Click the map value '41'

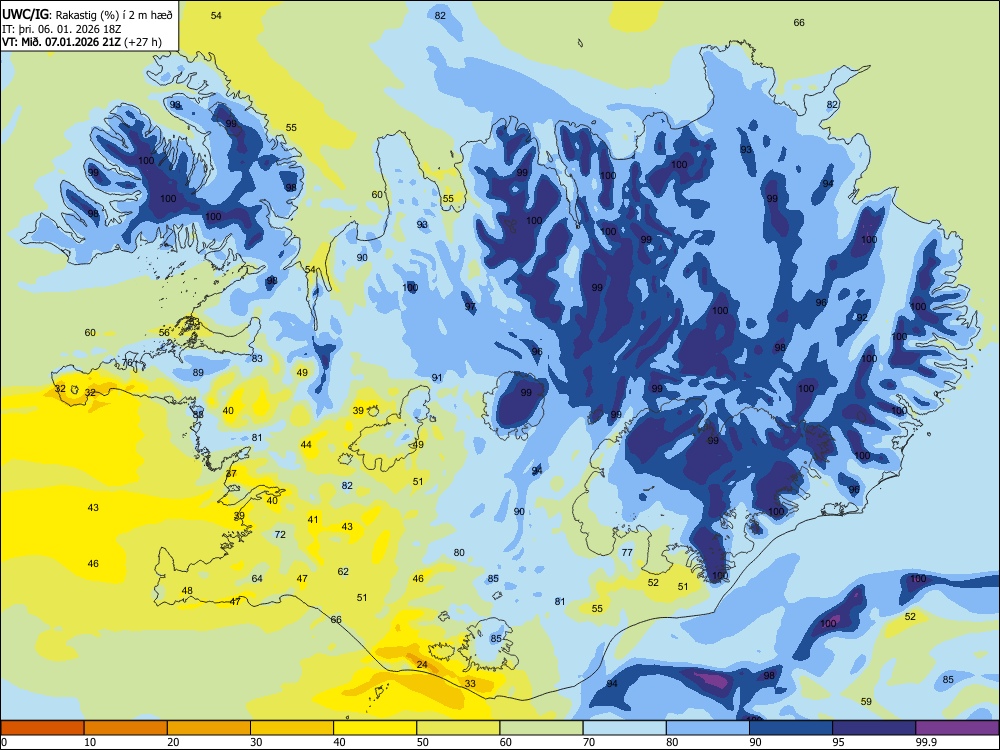point(313,520)
